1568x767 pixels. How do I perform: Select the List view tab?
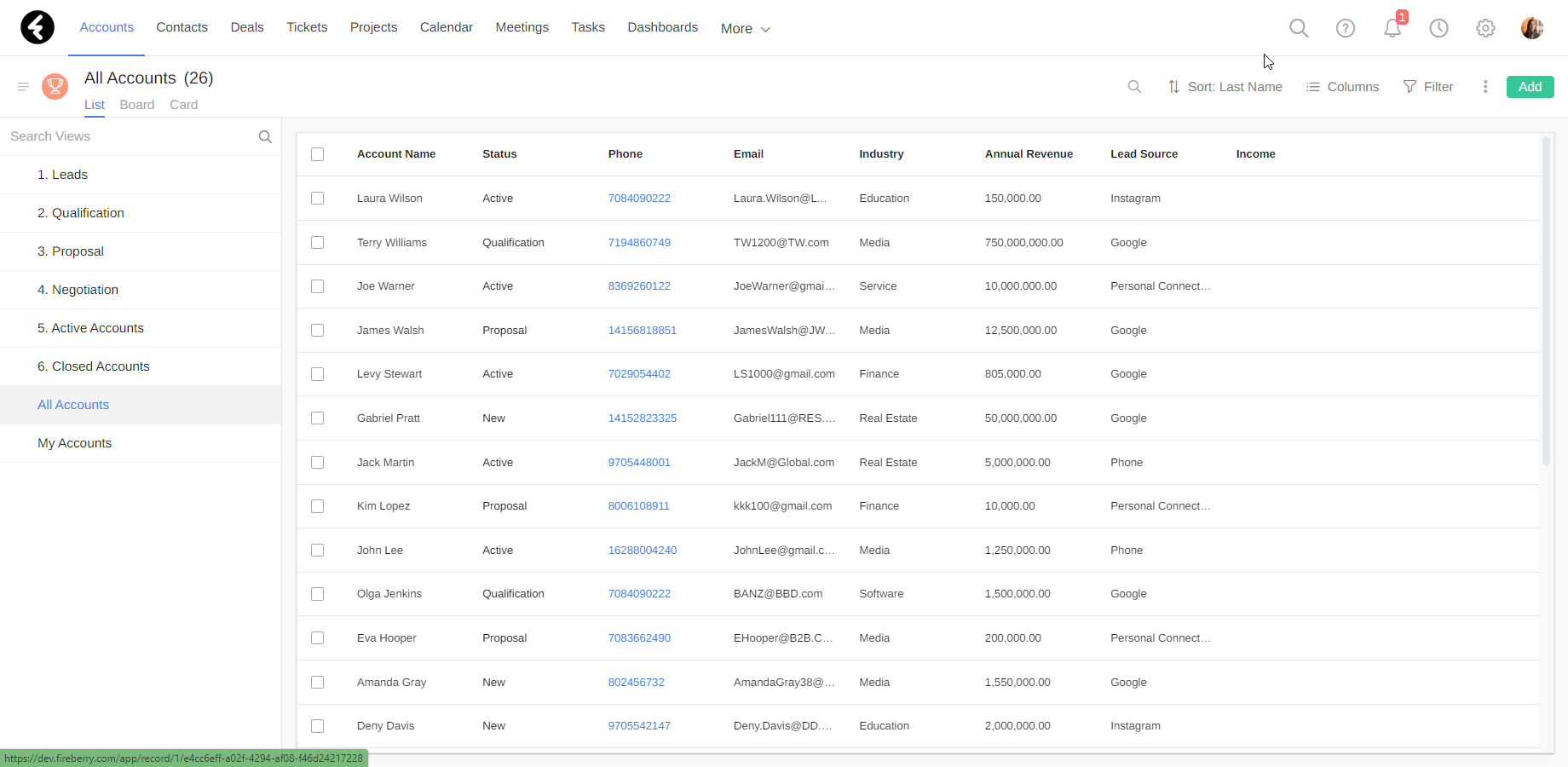coord(95,105)
